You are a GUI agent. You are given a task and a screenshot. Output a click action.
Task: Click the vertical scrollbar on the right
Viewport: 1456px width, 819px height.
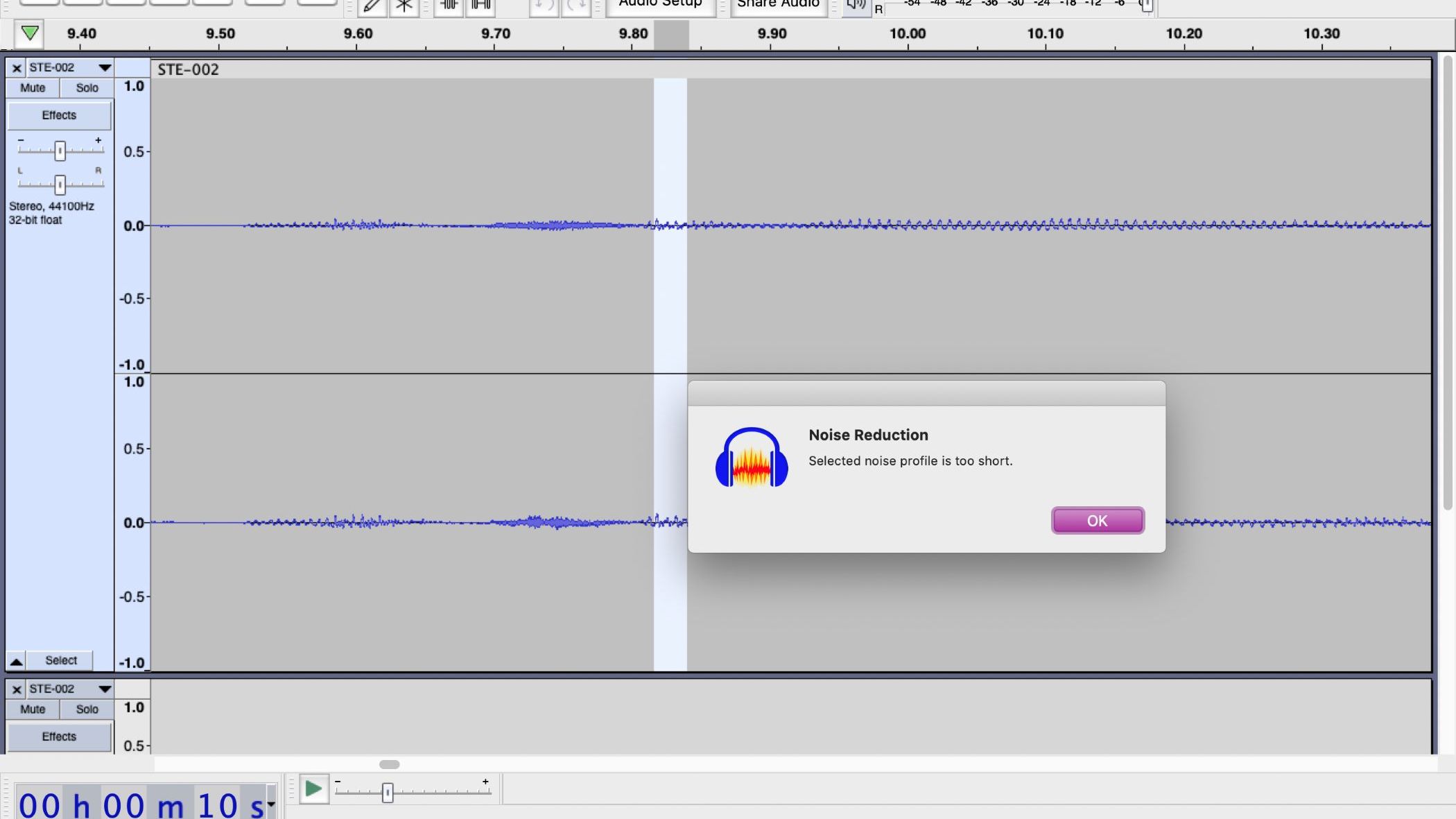coord(1448,284)
